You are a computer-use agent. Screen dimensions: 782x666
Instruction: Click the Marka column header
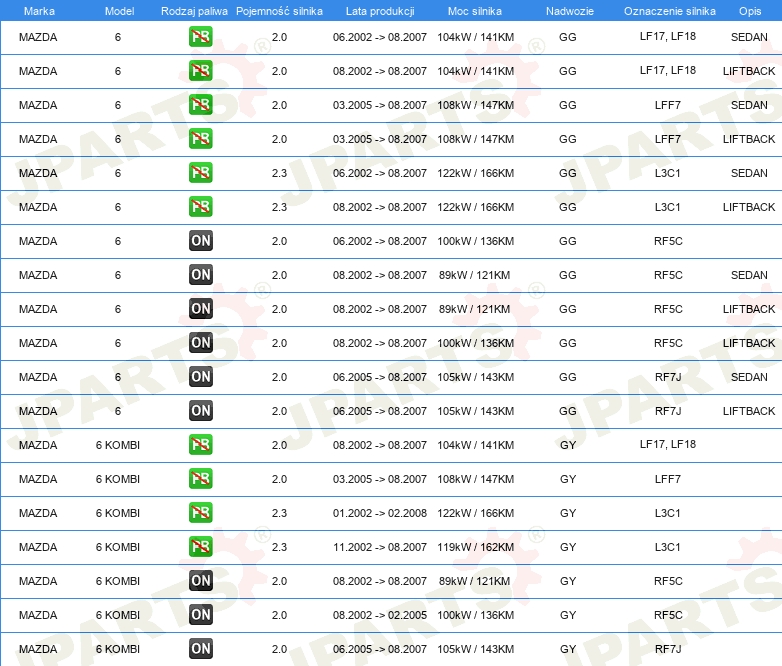[x=39, y=10]
